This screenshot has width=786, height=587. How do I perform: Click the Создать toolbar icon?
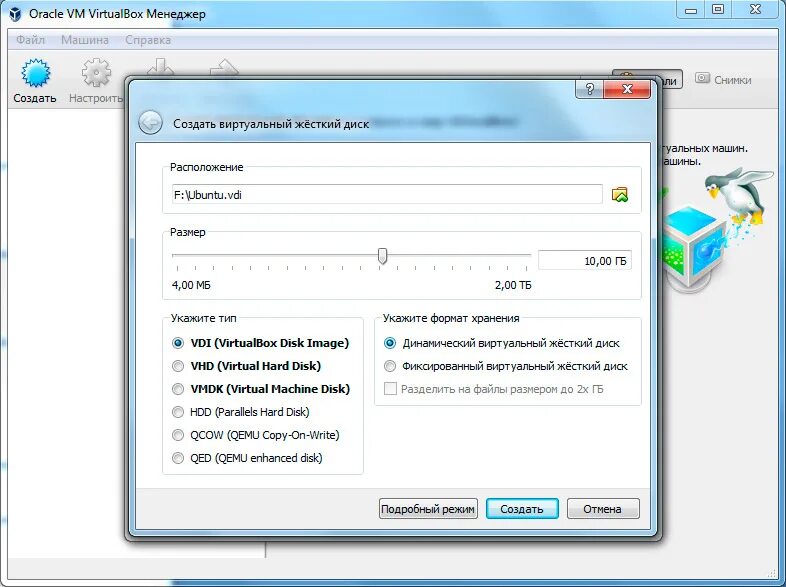click(x=35, y=73)
